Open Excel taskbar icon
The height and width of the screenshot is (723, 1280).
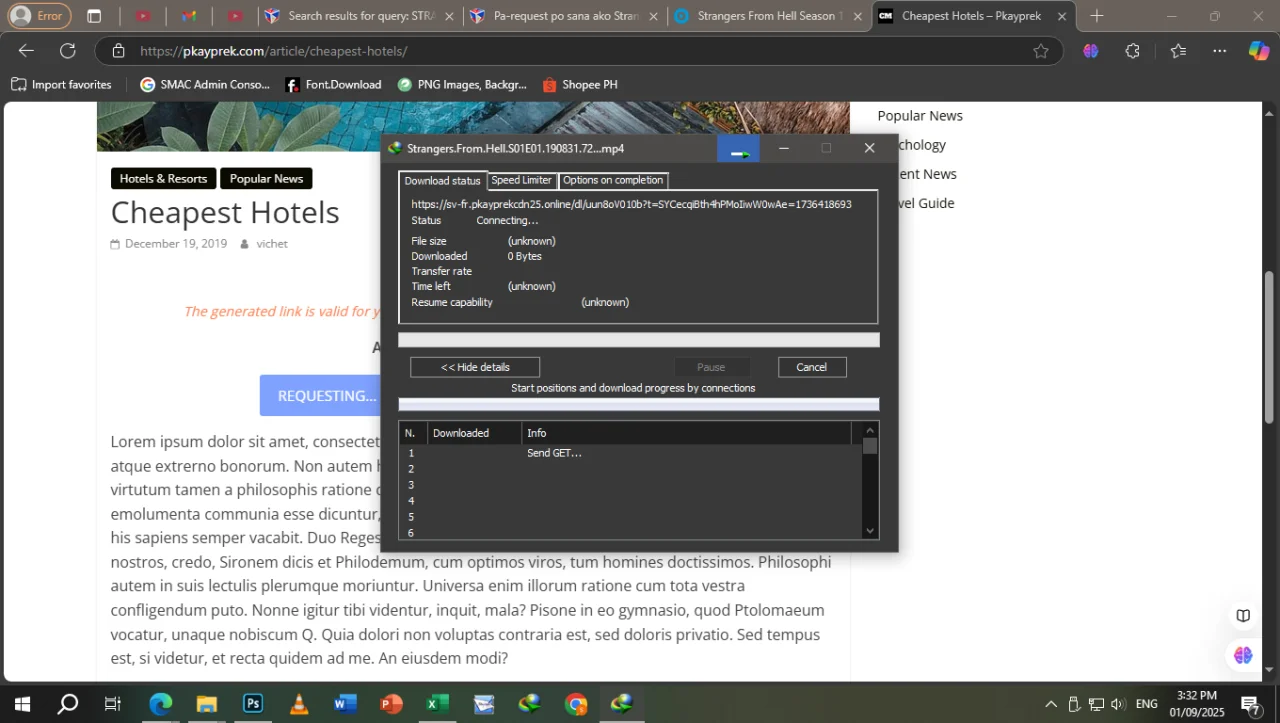pyautogui.click(x=437, y=704)
